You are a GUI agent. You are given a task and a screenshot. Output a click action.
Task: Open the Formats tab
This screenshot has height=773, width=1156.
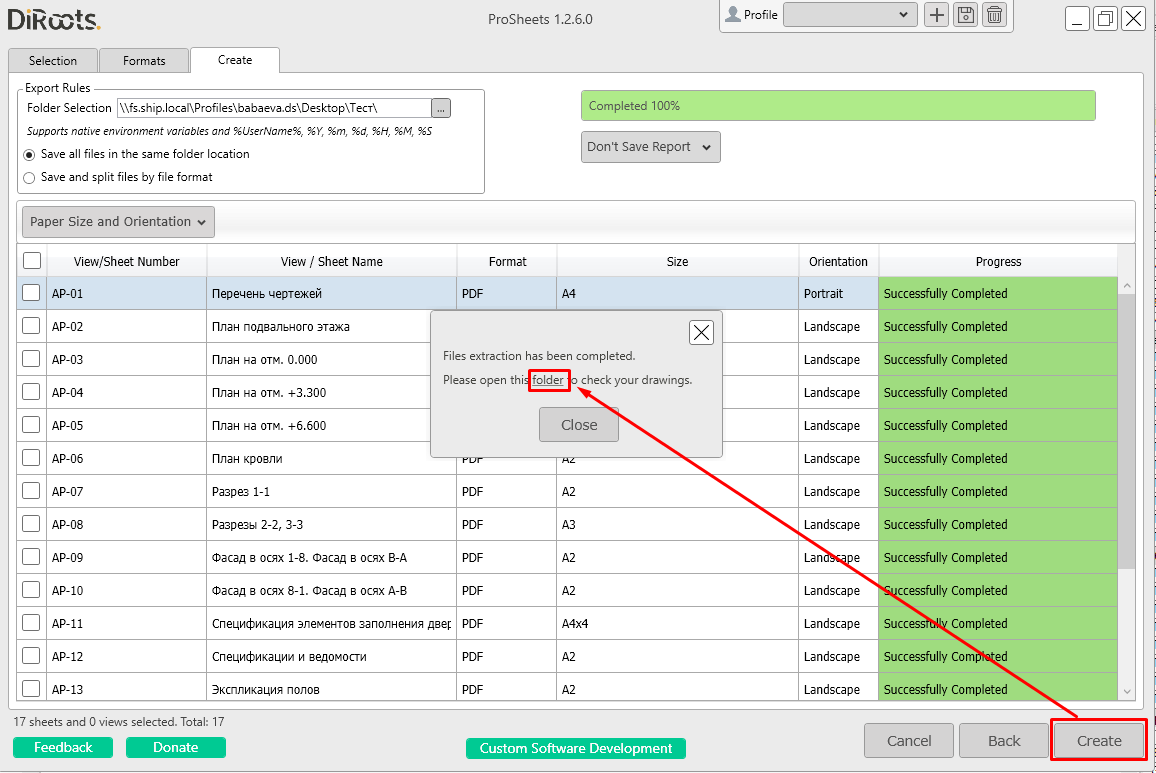click(144, 60)
